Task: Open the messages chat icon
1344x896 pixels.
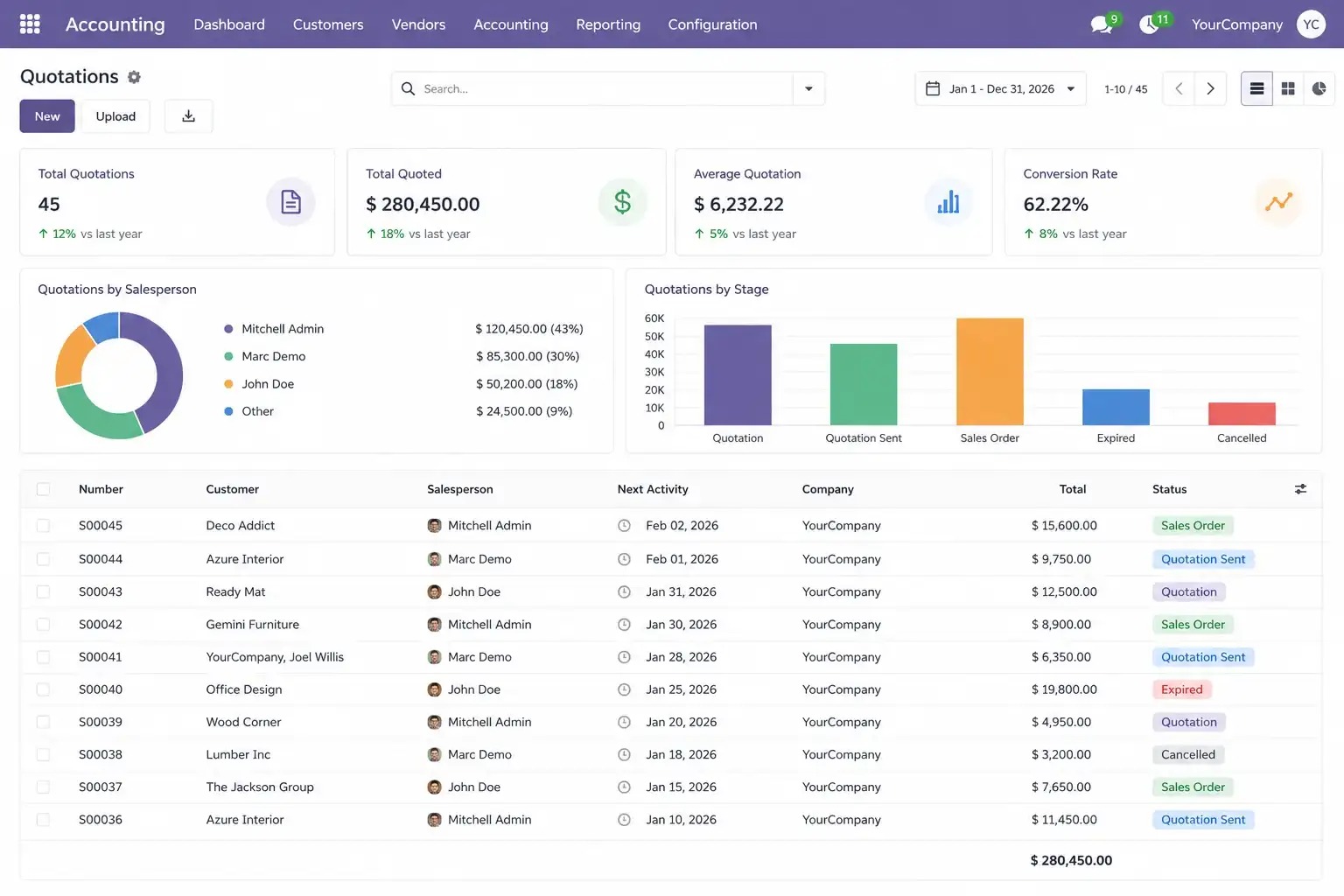Action: point(1102,24)
